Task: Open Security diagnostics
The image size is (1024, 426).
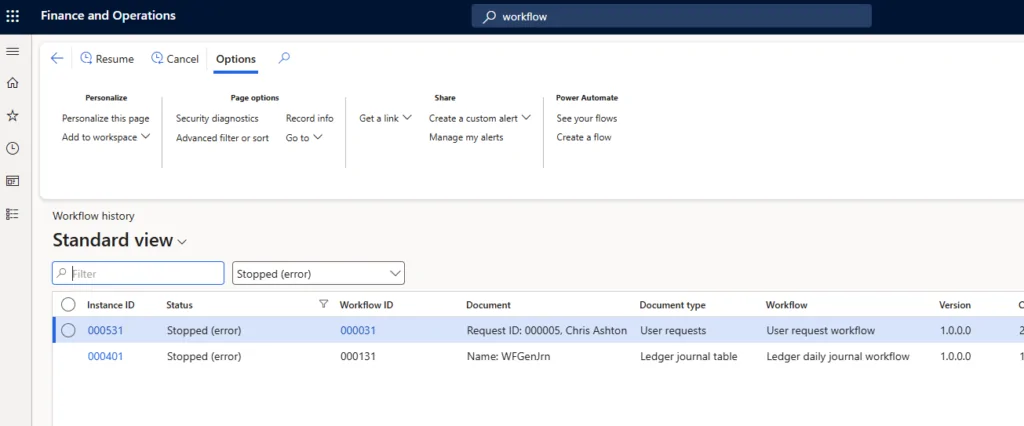Action: pyautogui.click(x=217, y=118)
